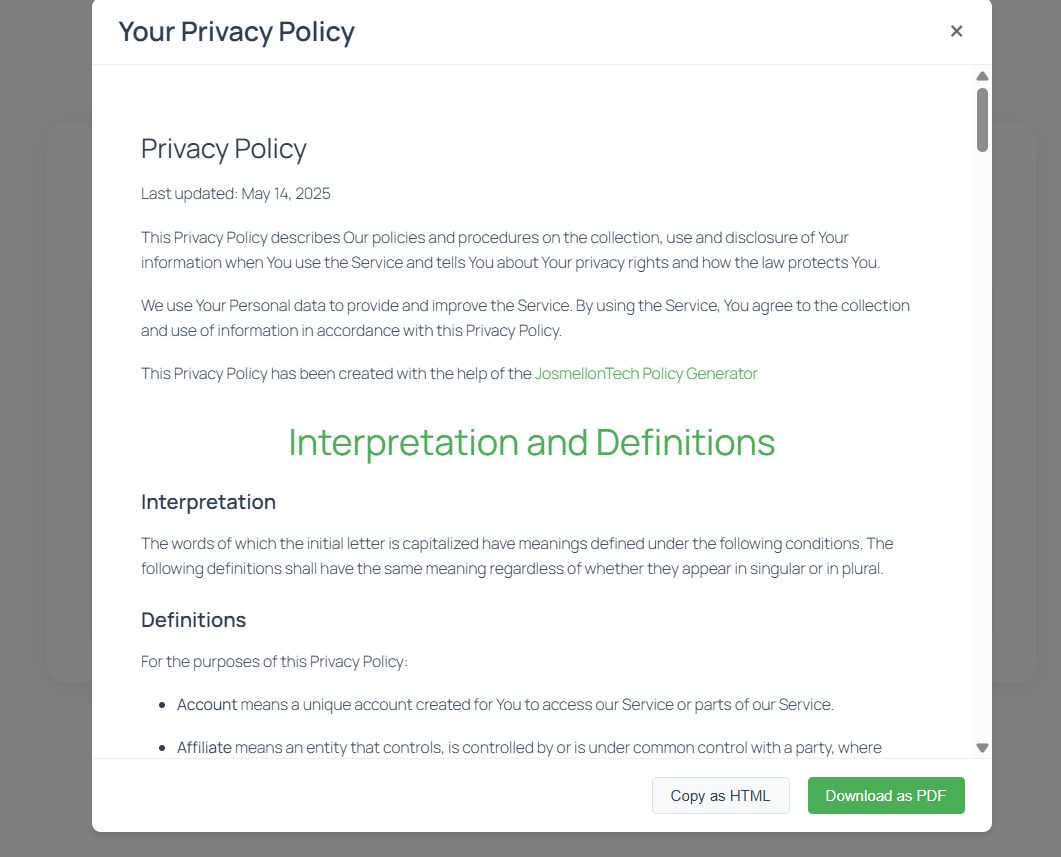This screenshot has width=1061, height=857.
Task: Click the bold "Affiliate" definition term
Action: click(x=204, y=748)
